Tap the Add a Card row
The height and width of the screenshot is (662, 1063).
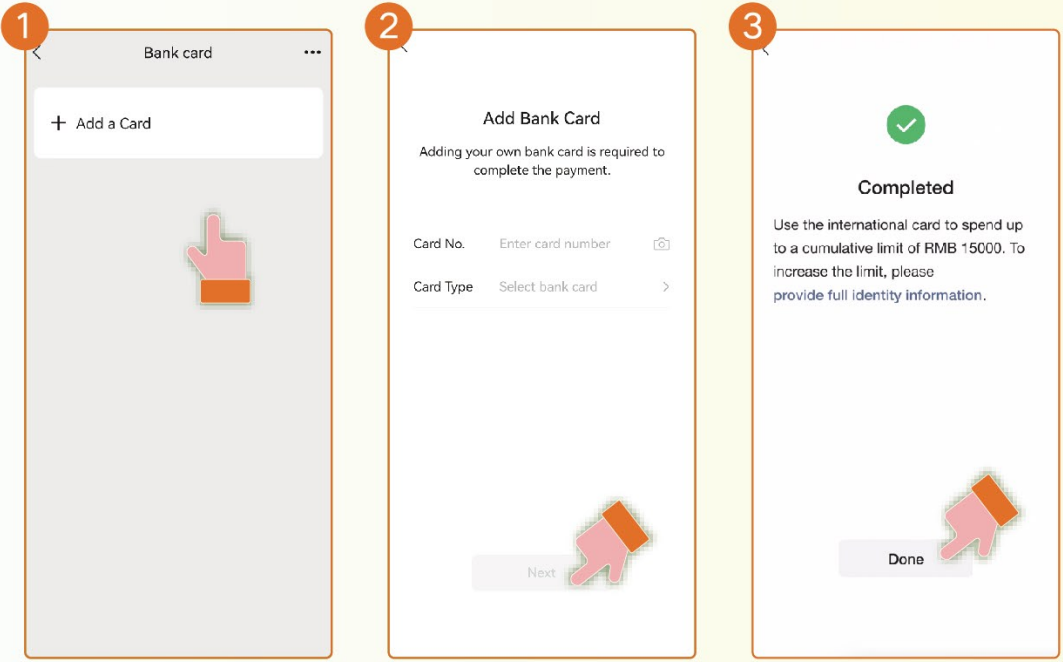(178, 123)
